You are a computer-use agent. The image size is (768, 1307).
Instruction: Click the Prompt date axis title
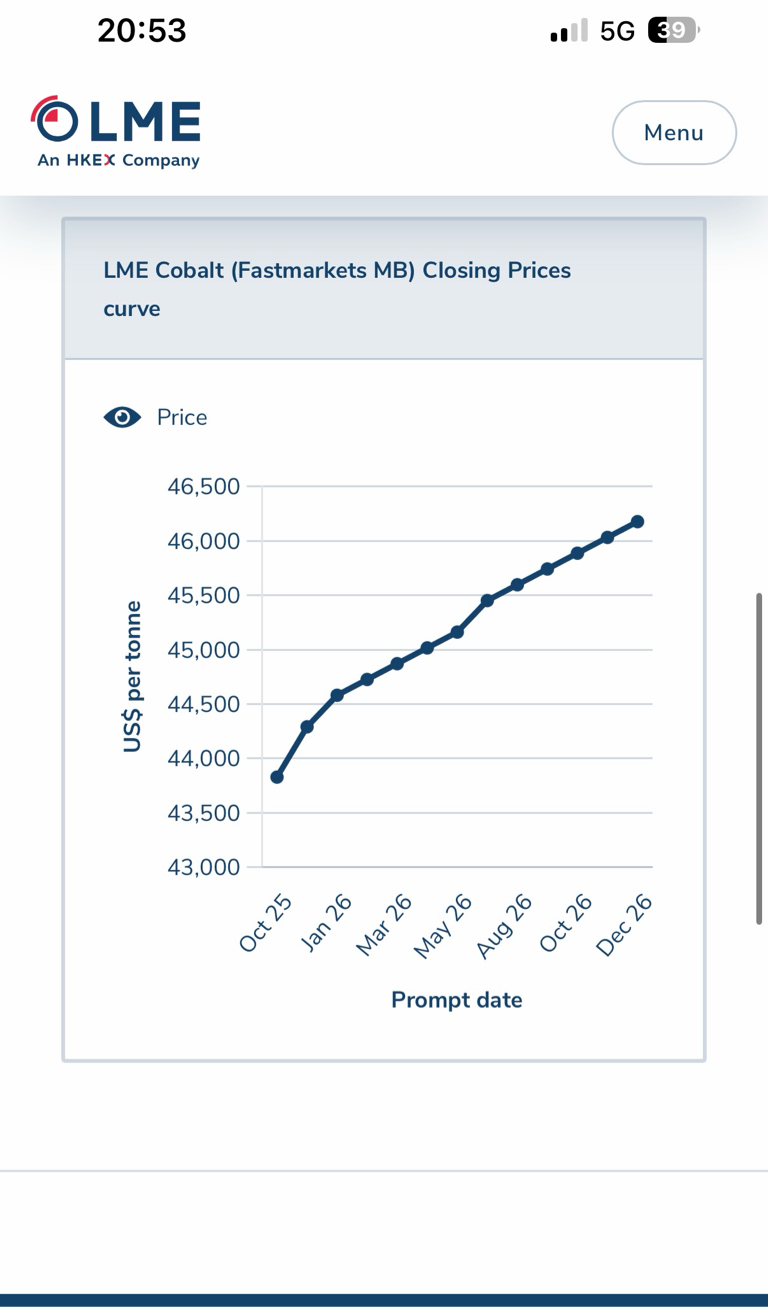(x=456, y=1000)
